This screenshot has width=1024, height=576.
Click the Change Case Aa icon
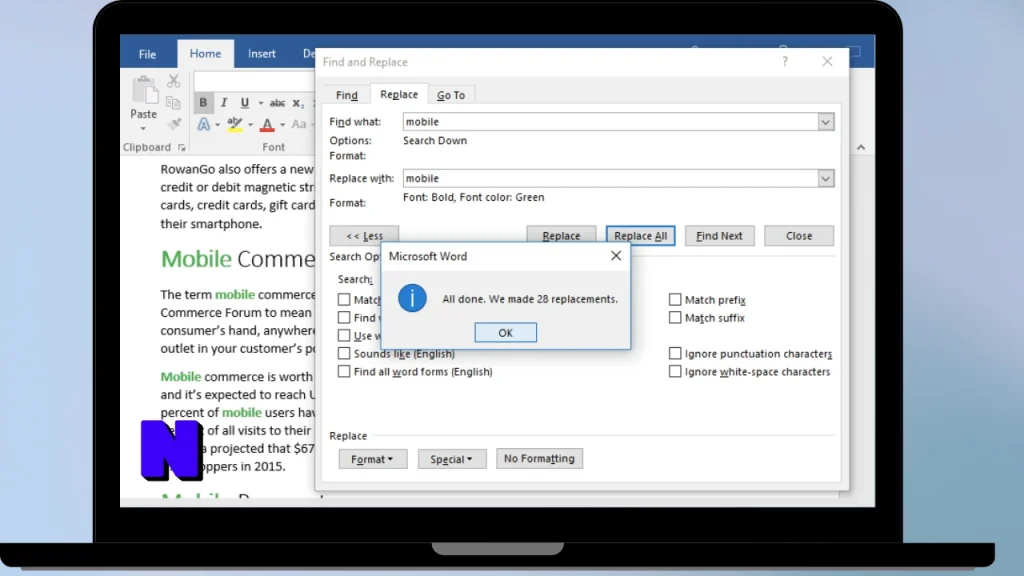point(299,124)
